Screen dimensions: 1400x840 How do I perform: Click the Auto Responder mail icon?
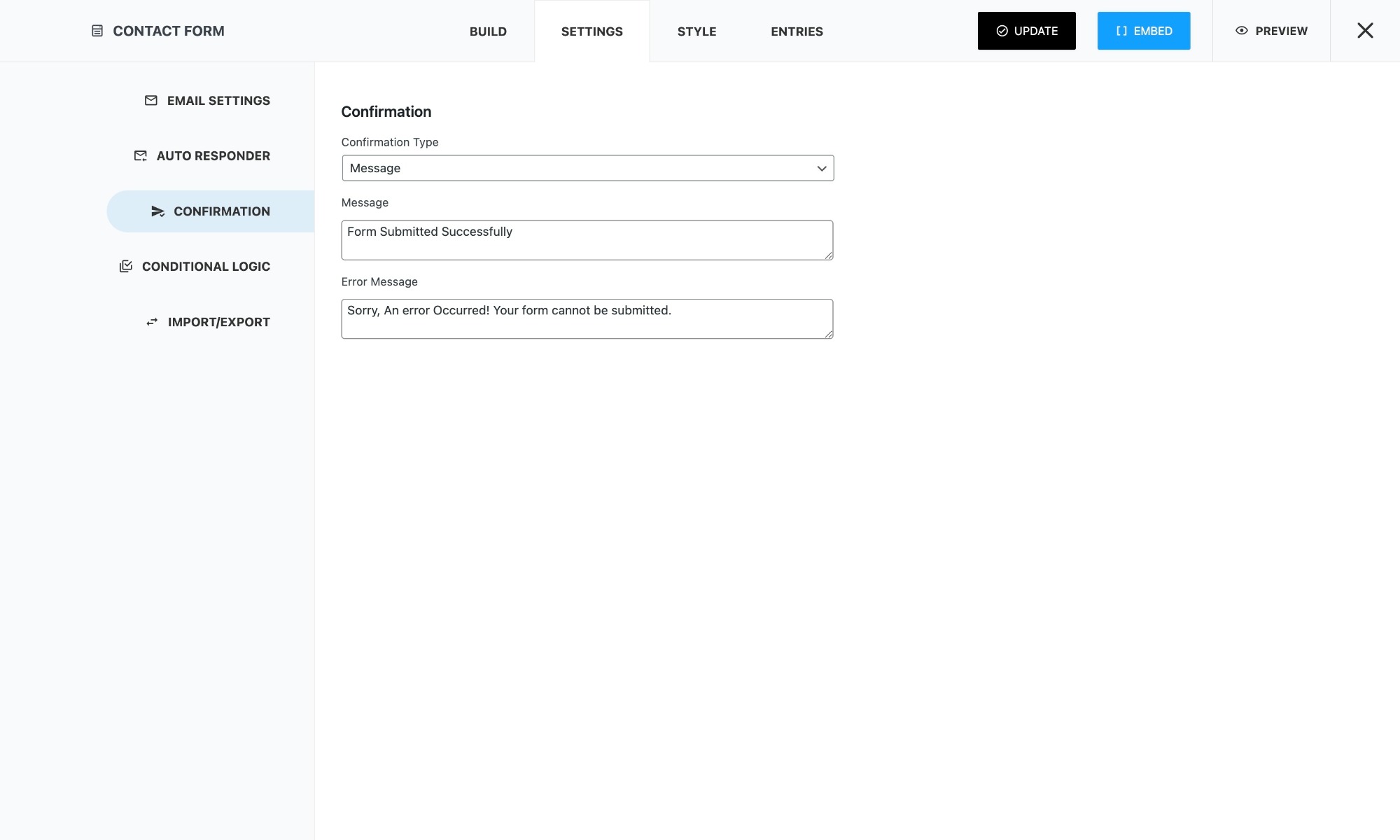[141, 155]
